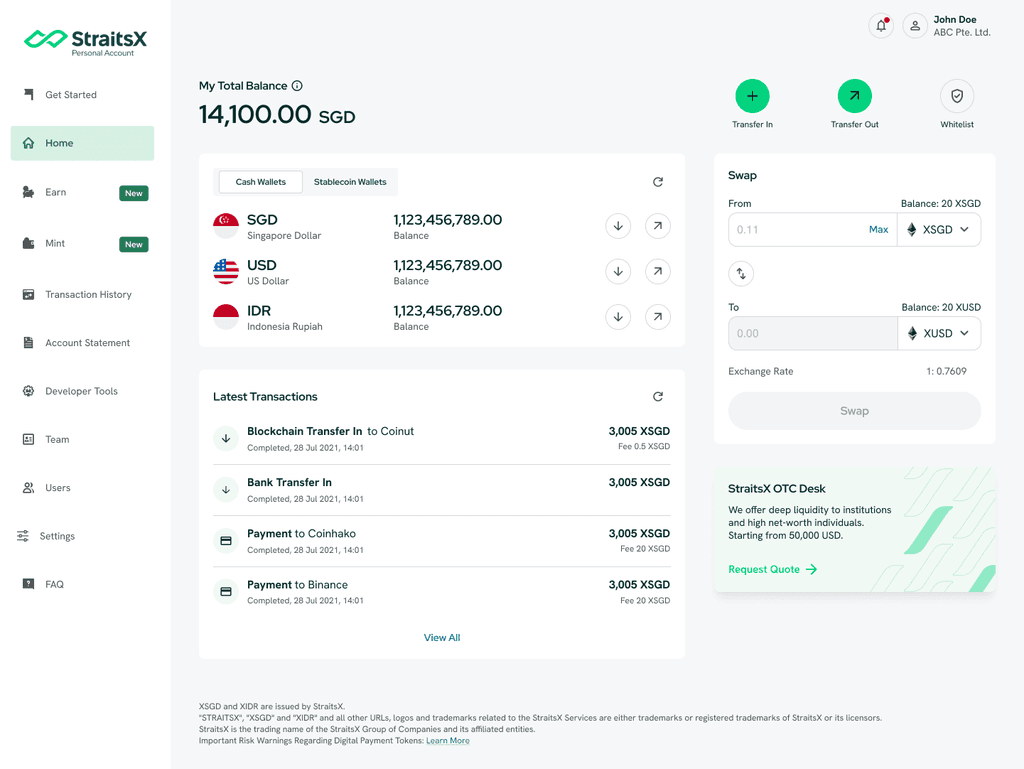Viewport: 1024px width, 769px height.
Task: Click the Blockchain Transfer In down-arrow icon
Action: 226,438
